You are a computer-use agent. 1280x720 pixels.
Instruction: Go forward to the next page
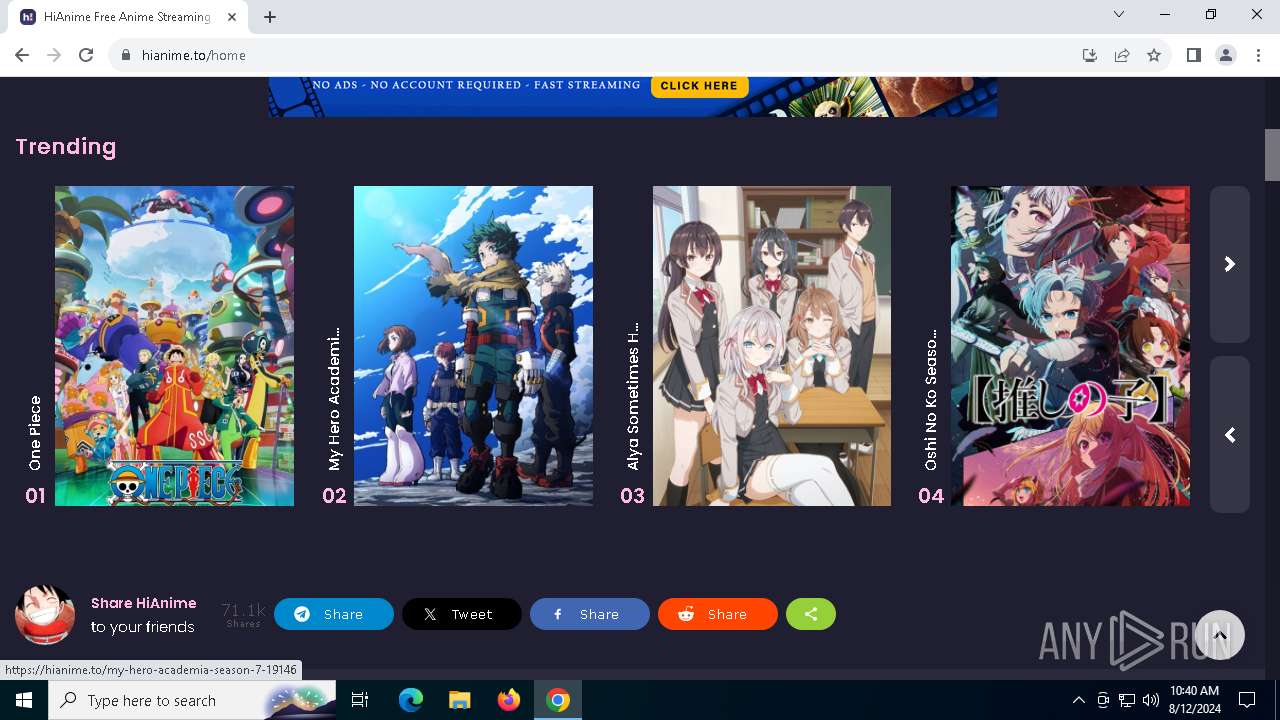coord(54,55)
